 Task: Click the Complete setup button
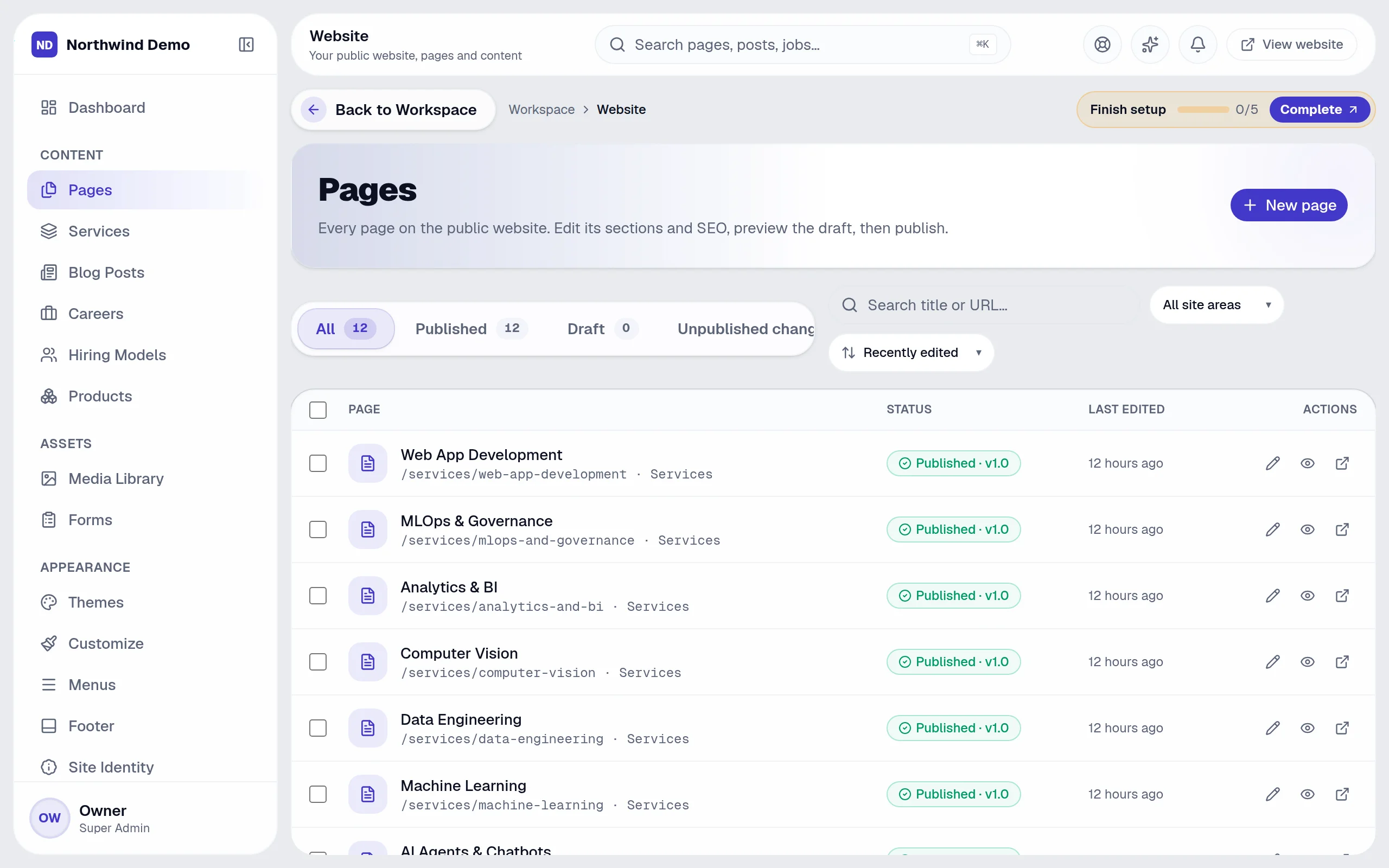[1319, 110]
